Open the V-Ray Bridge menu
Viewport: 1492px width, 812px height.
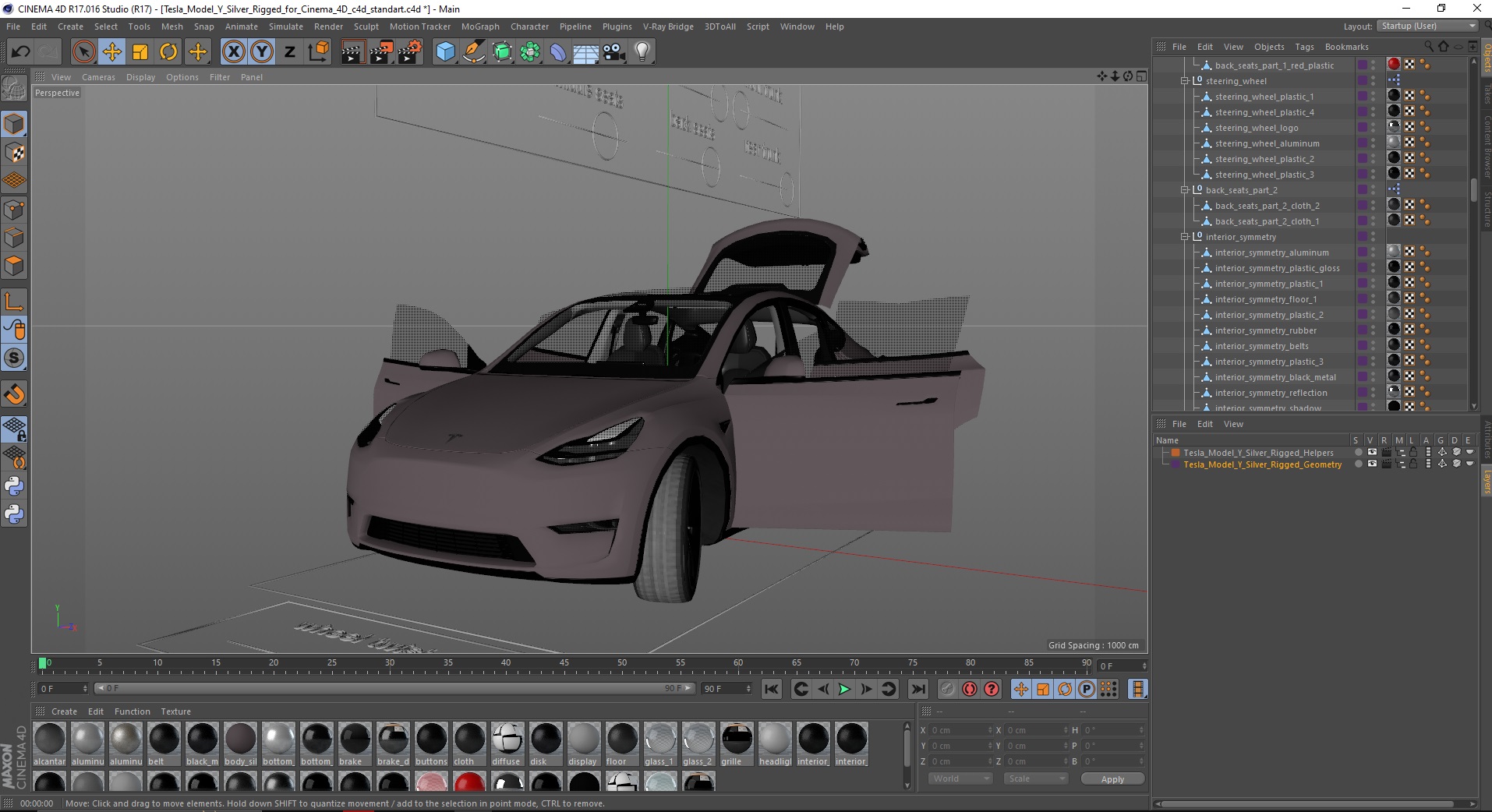[x=668, y=26]
